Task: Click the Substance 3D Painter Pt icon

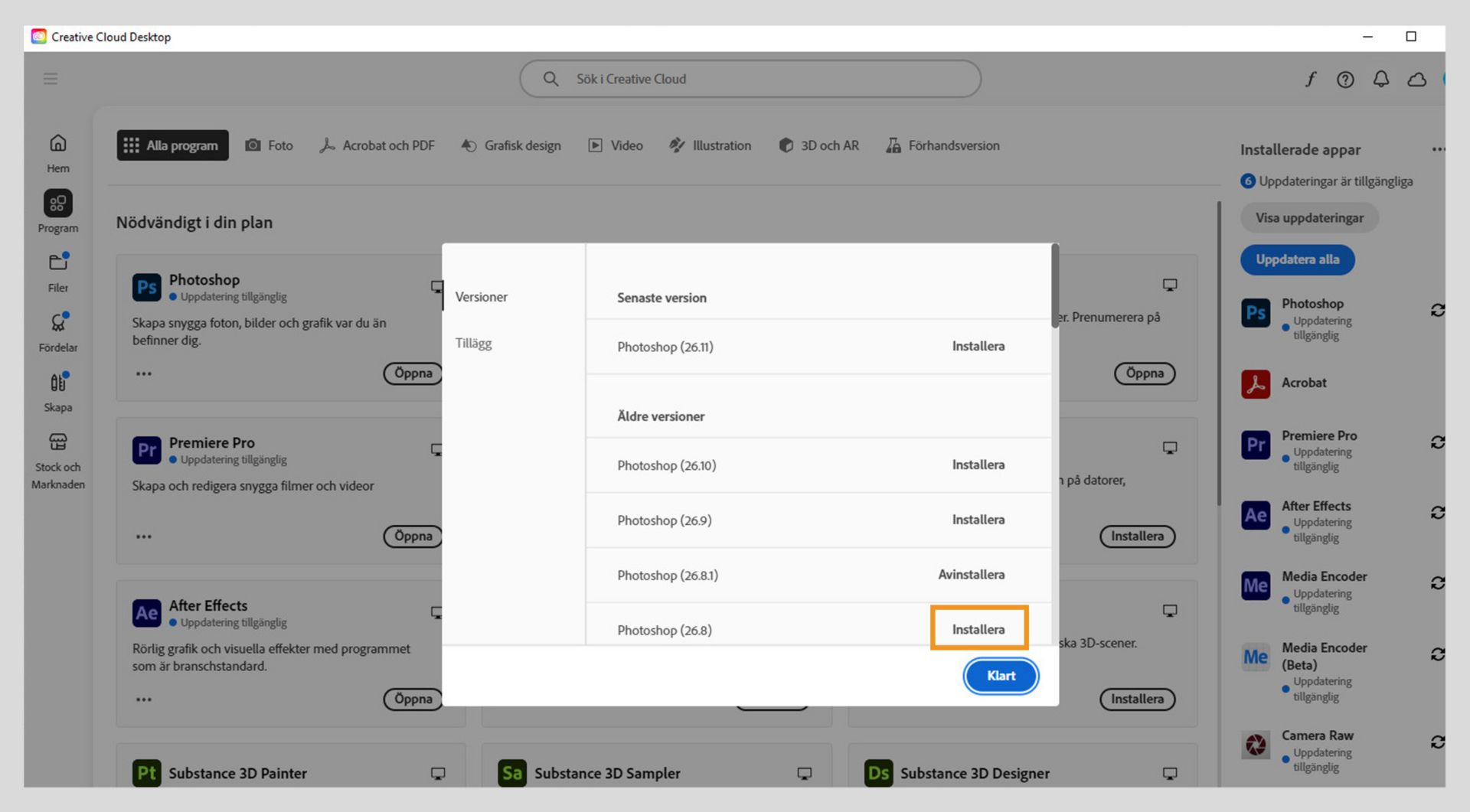Action: pyautogui.click(x=146, y=773)
